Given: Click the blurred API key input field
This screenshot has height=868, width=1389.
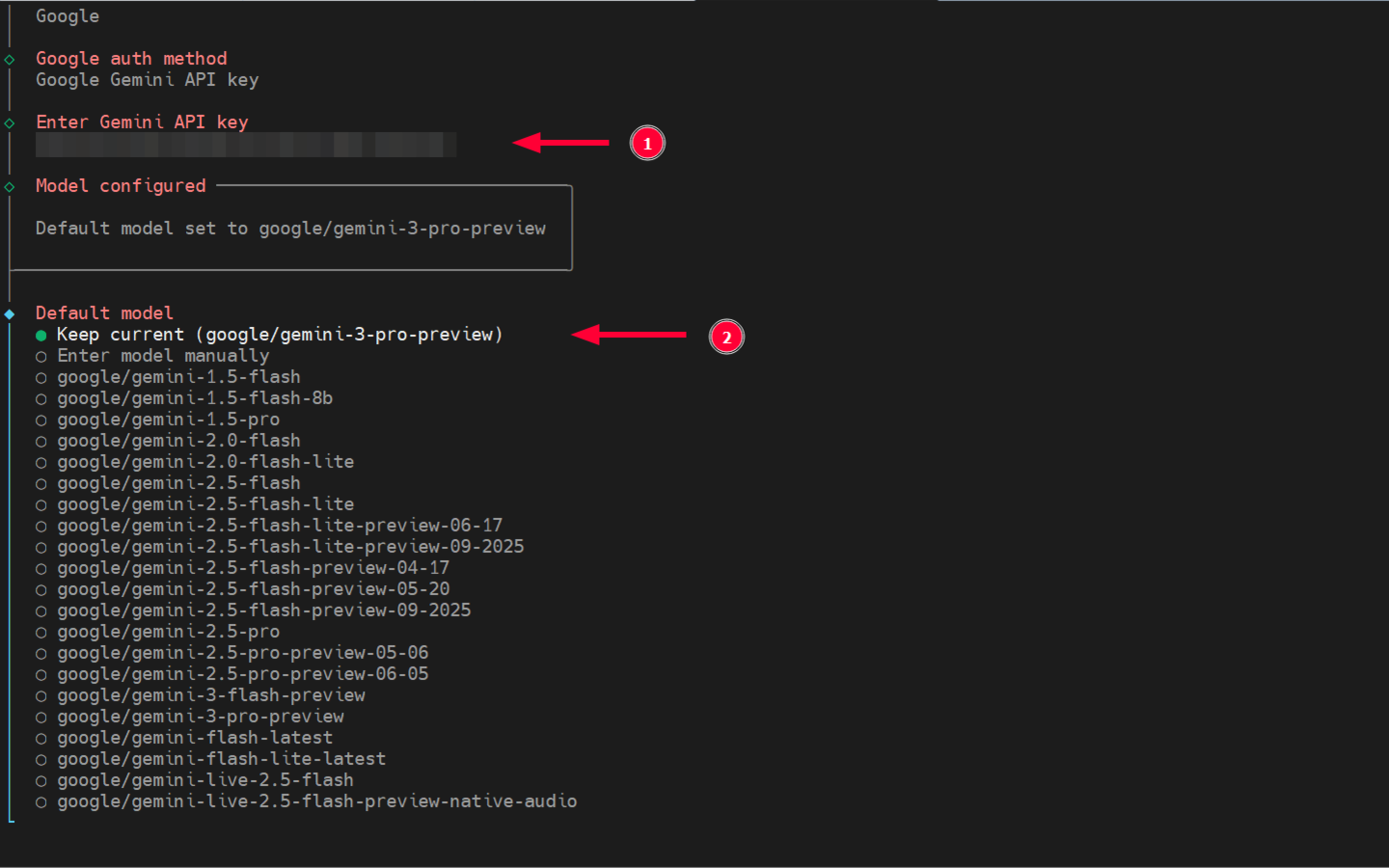Looking at the screenshot, I should click(246, 145).
